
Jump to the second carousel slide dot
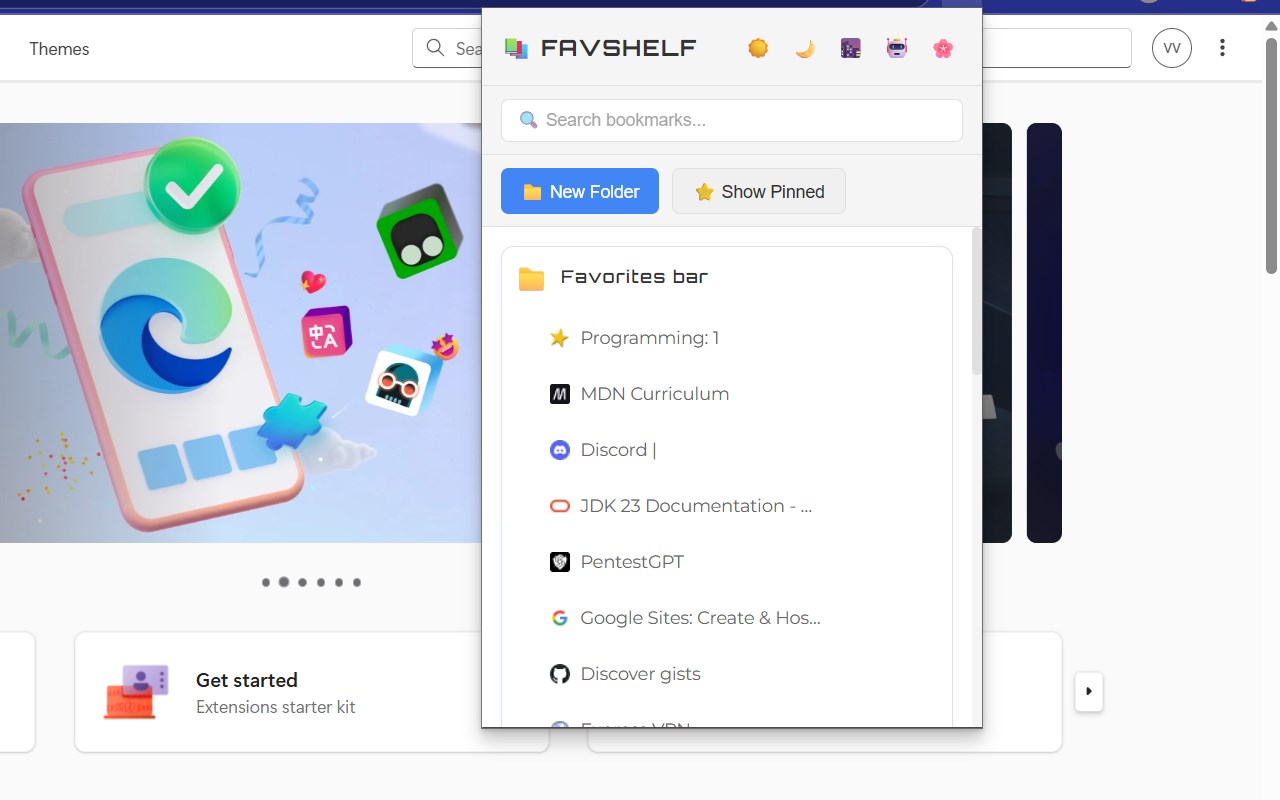[x=284, y=582]
